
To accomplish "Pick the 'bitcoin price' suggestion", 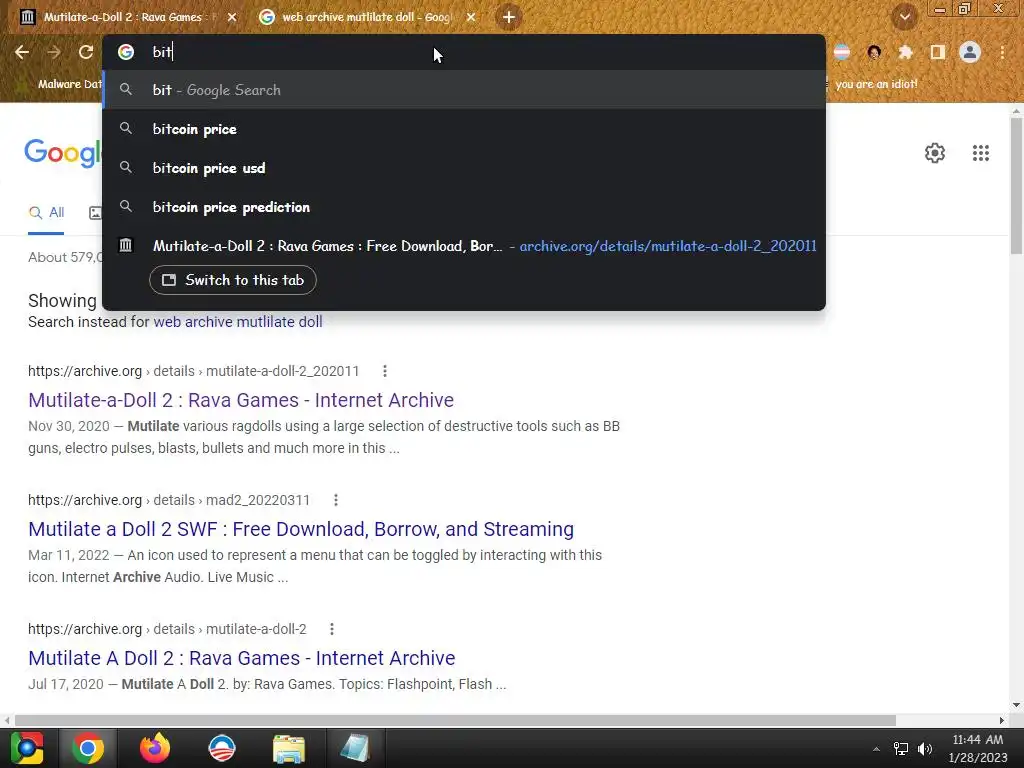I will [x=464, y=129].
